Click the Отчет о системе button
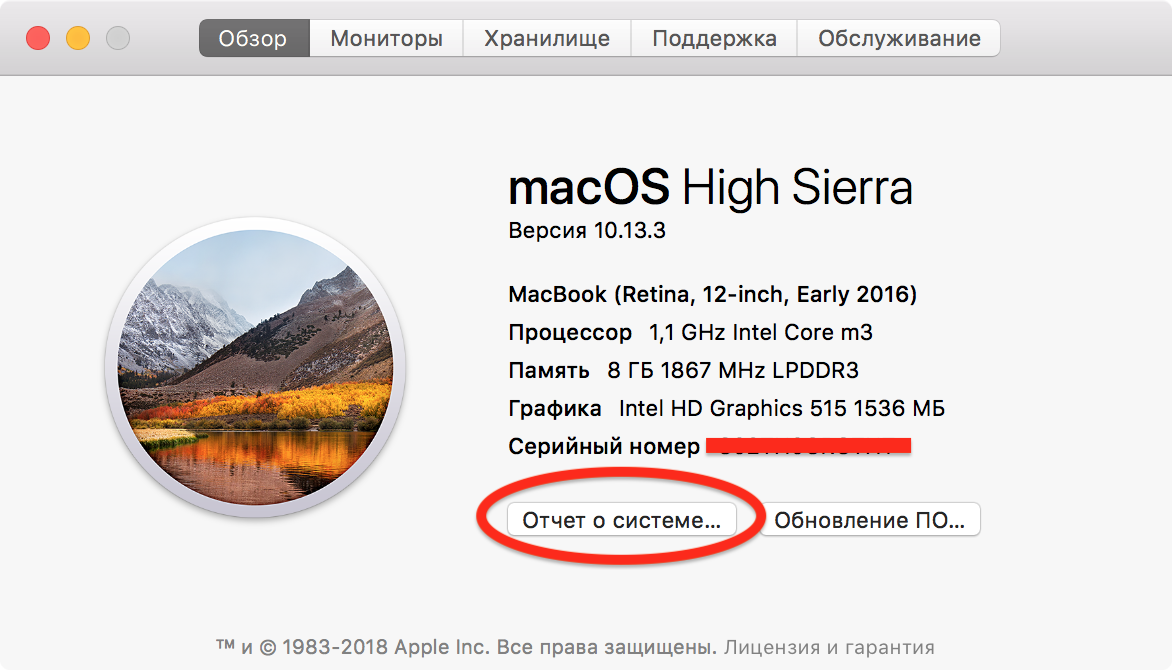The height and width of the screenshot is (670, 1172). pyautogui.click(x=622, y=520)
